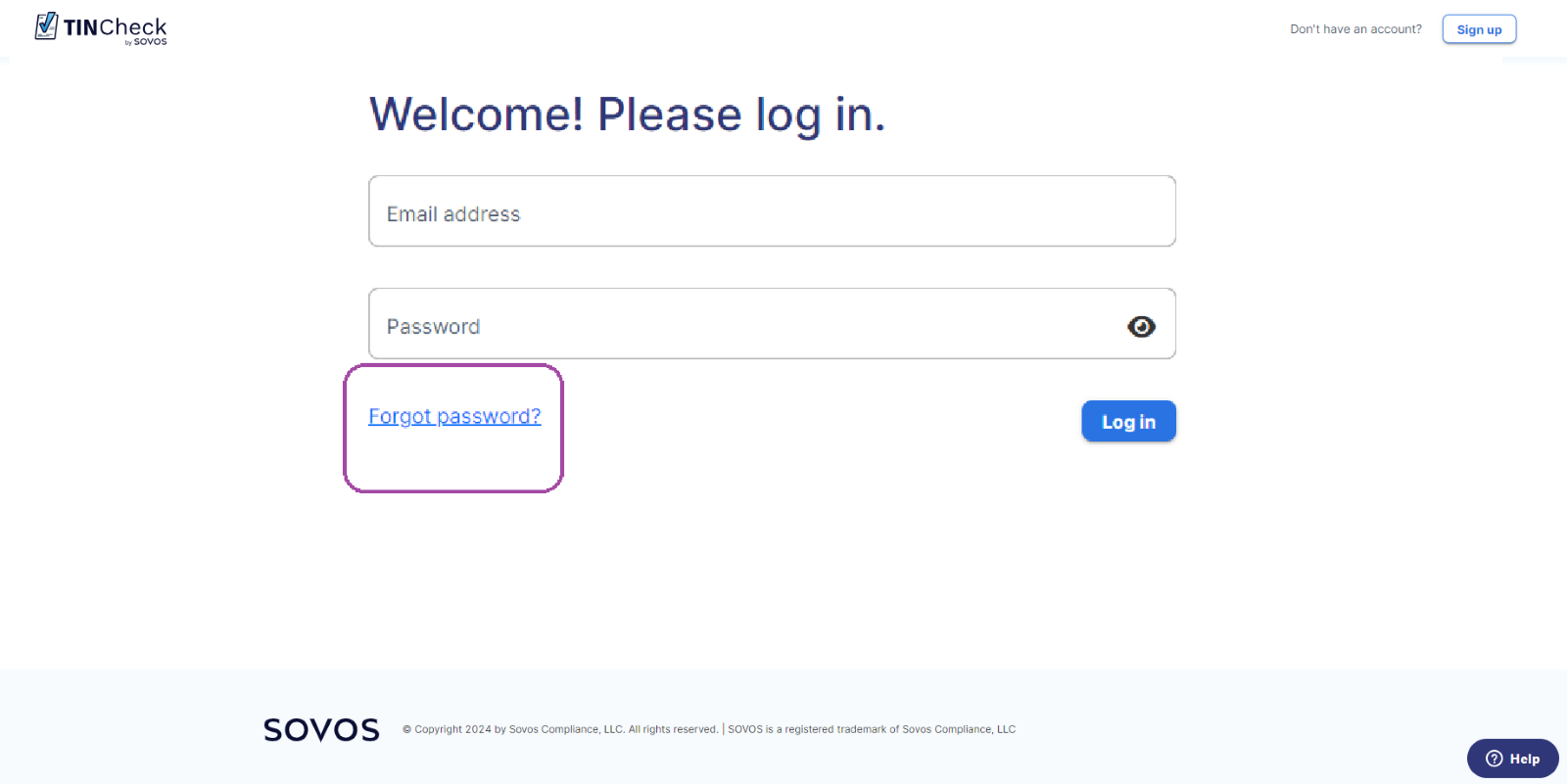Click the "Email address" placeholder label
Viewport: 1567px width, 784px height.
coord(453,214)
